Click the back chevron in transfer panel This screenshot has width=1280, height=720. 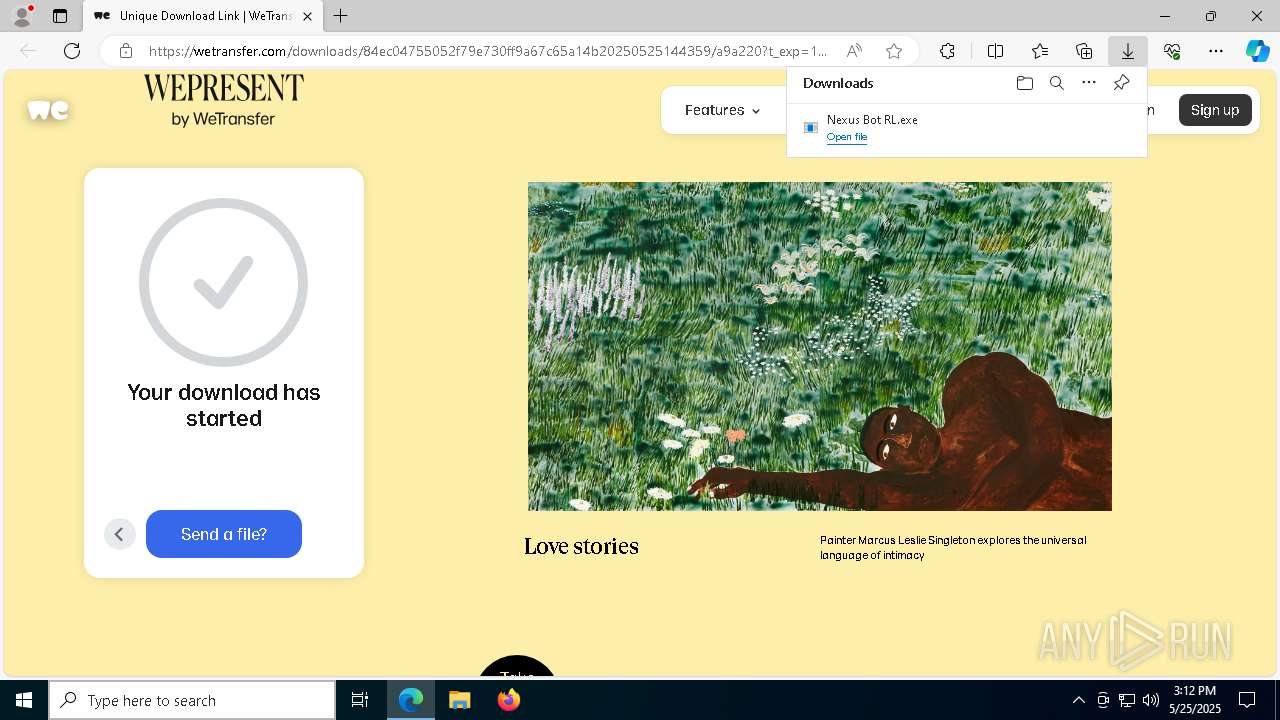(x=119, y=534)
